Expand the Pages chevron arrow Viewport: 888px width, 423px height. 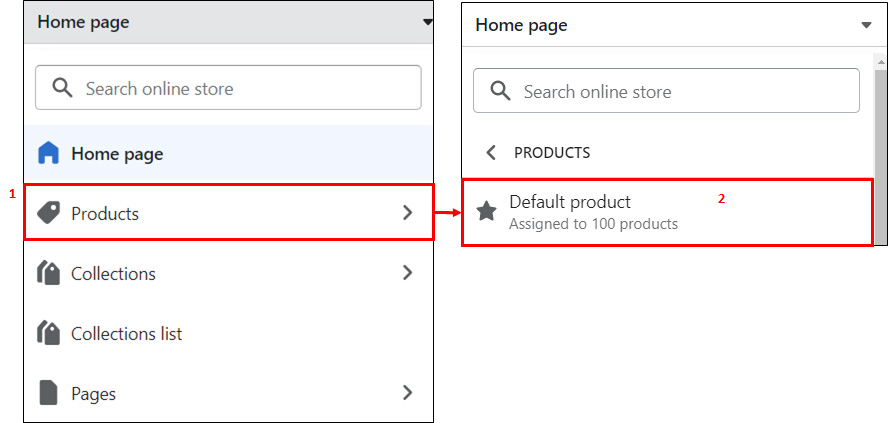pos(407,392)
